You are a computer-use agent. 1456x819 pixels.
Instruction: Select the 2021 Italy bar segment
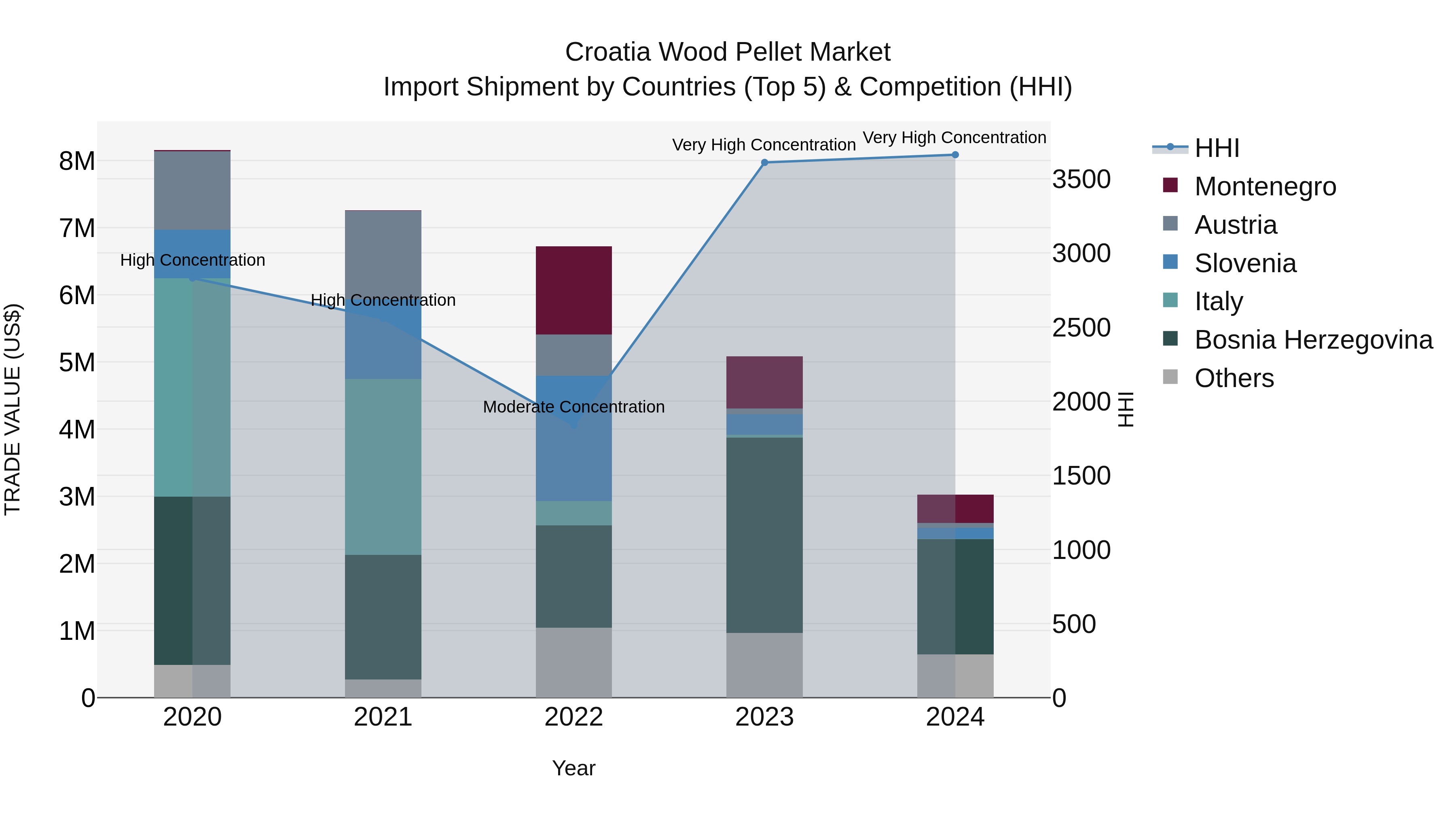tap(383, 467)
